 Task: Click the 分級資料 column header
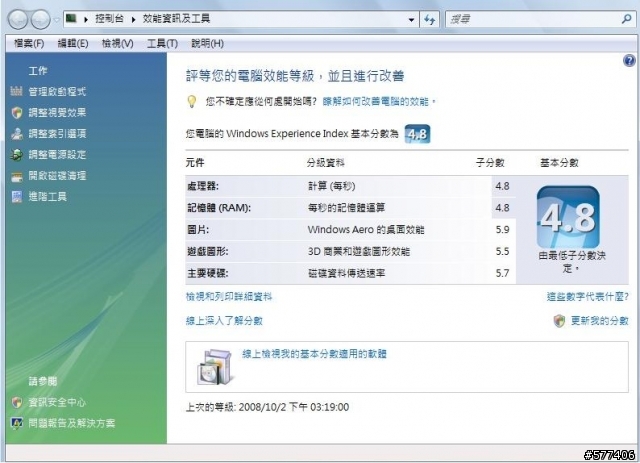(326, 163)
